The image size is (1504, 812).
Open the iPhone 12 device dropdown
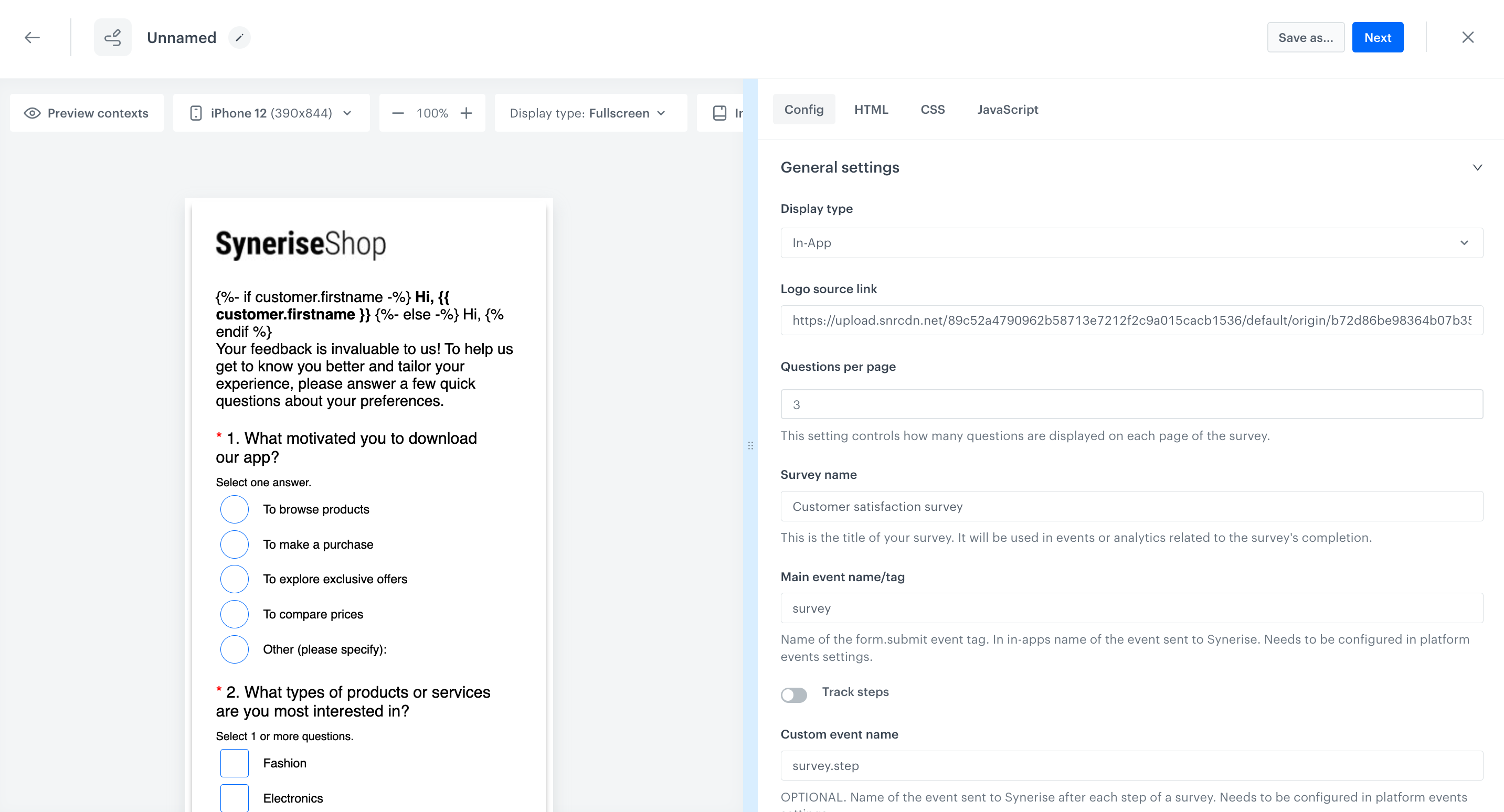click(x=271, y=113)
